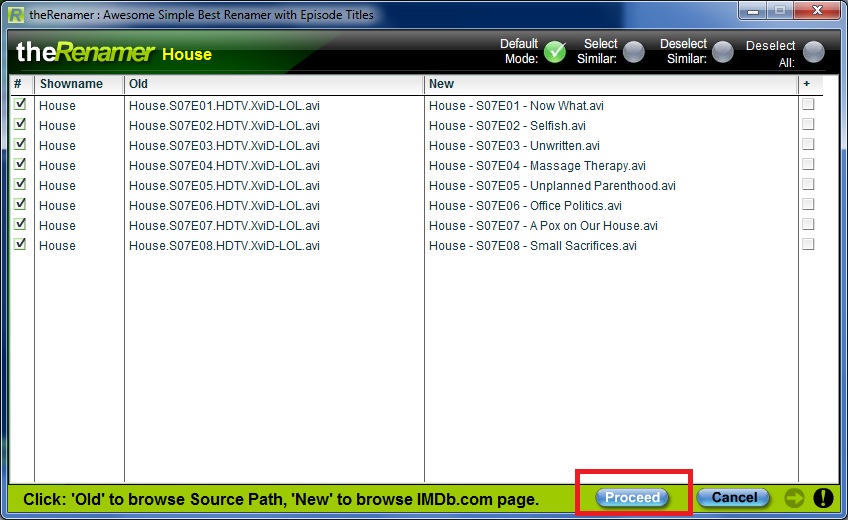Open new name House - S07E04 - Massage Therapy.avi
The width and height of the screenshot is (848, 520).
(537, 166)
